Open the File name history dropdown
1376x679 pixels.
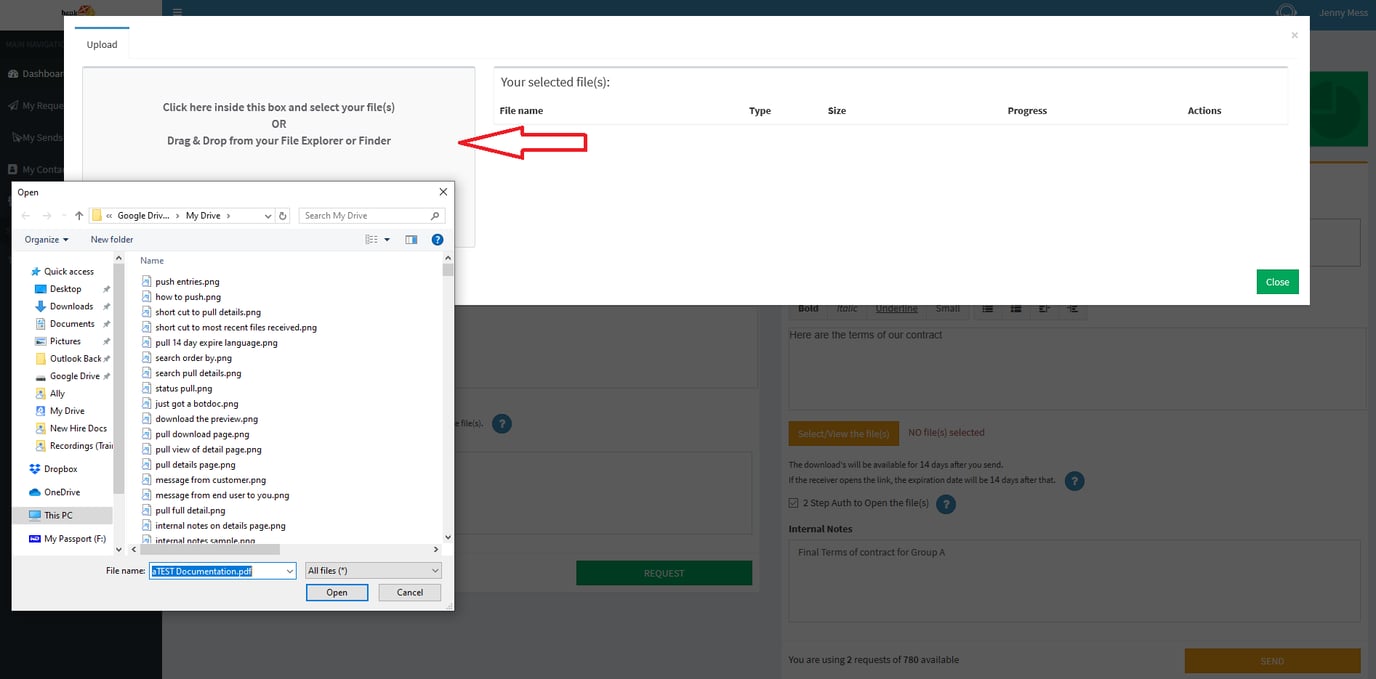290,571
